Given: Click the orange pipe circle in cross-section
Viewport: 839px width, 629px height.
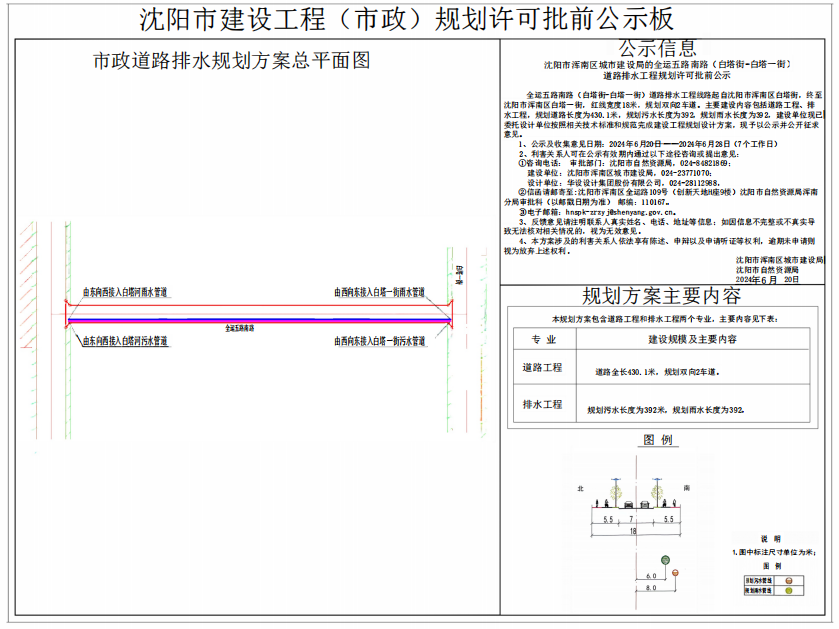Looking at the screenshot, I should click(x=675, y=574).
